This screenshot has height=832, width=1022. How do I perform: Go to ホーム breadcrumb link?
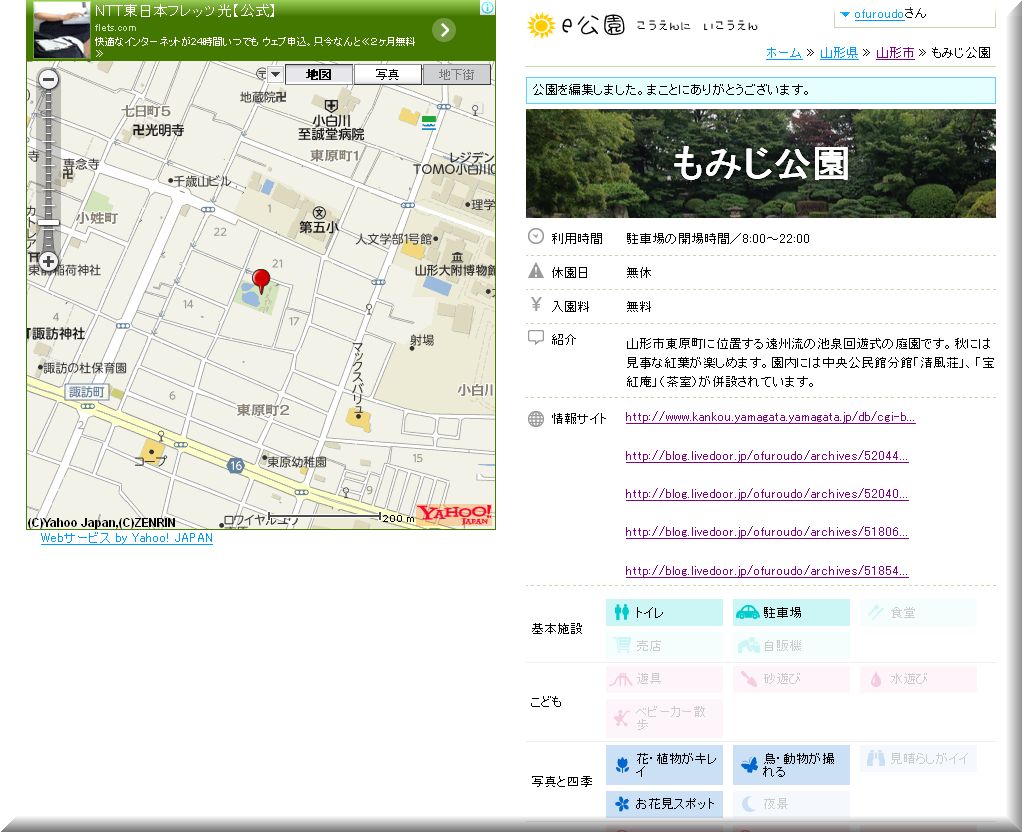pos(783,53)
